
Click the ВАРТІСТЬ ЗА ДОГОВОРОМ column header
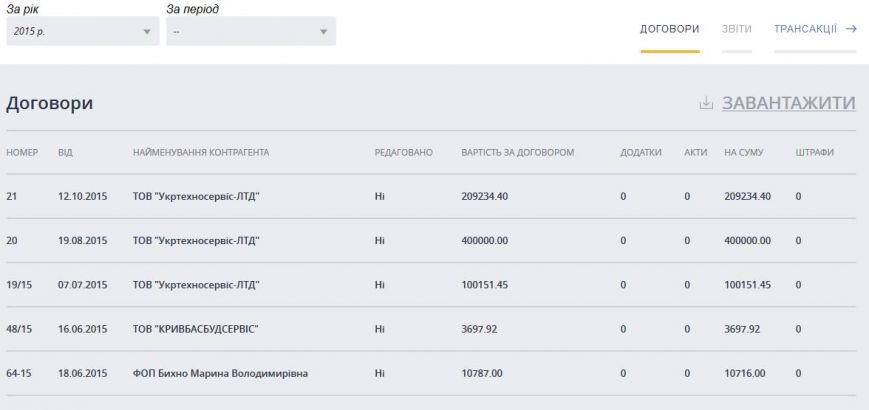coord(518,152)
